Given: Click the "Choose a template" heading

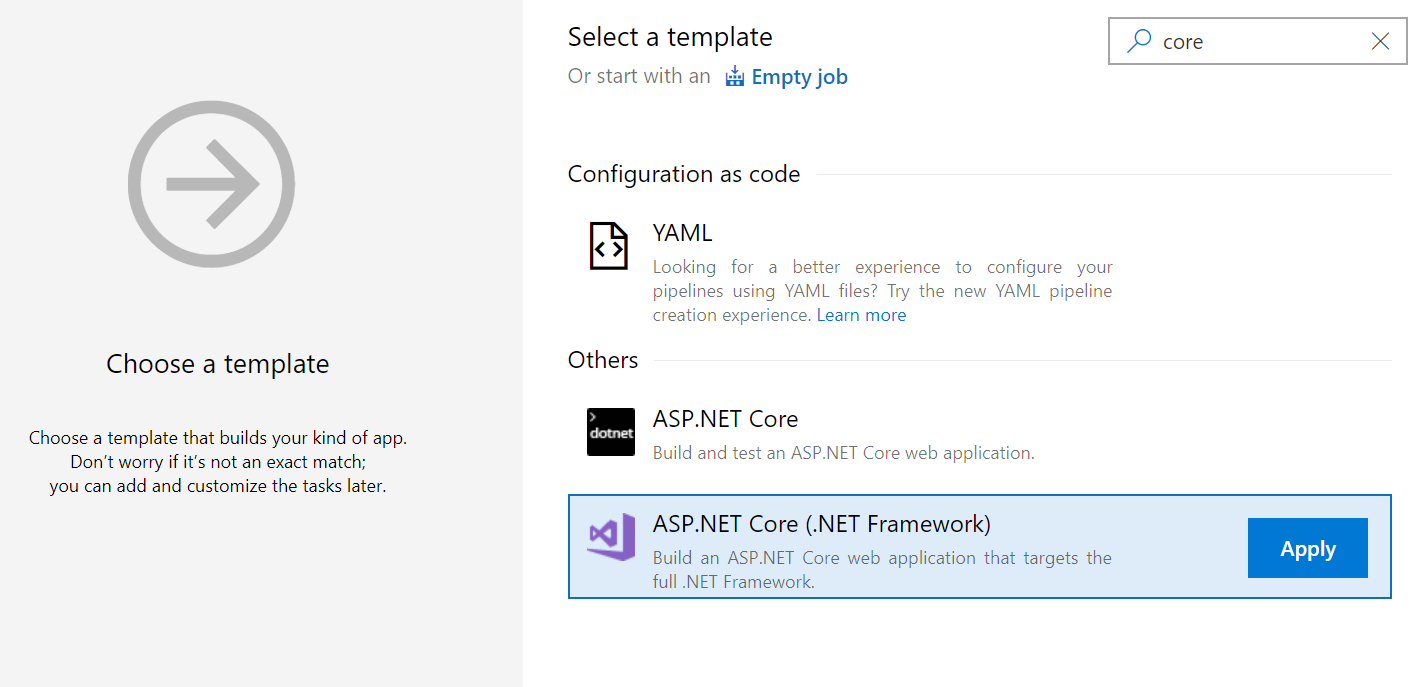Looking at the screenshot, I should click(218, 364).
